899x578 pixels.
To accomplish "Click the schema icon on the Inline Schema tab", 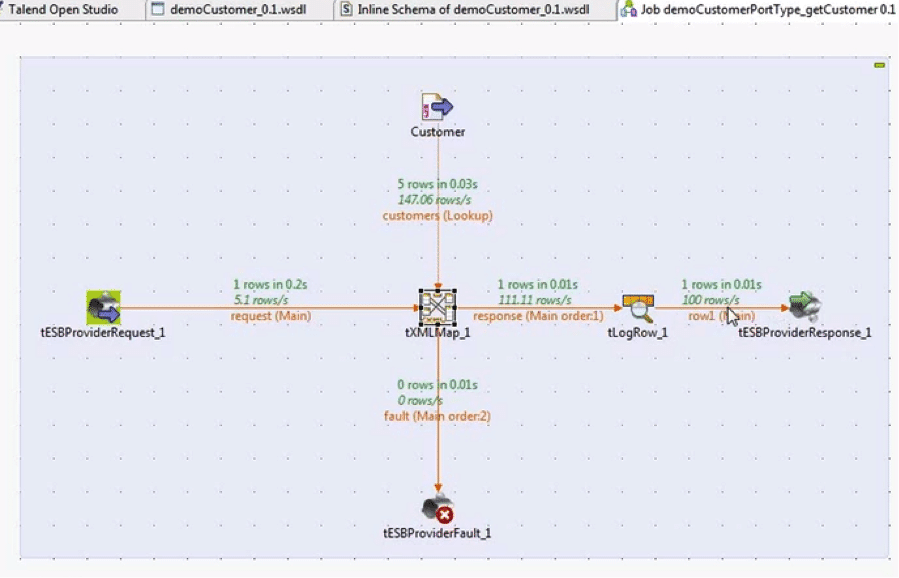I will (345, 9).
